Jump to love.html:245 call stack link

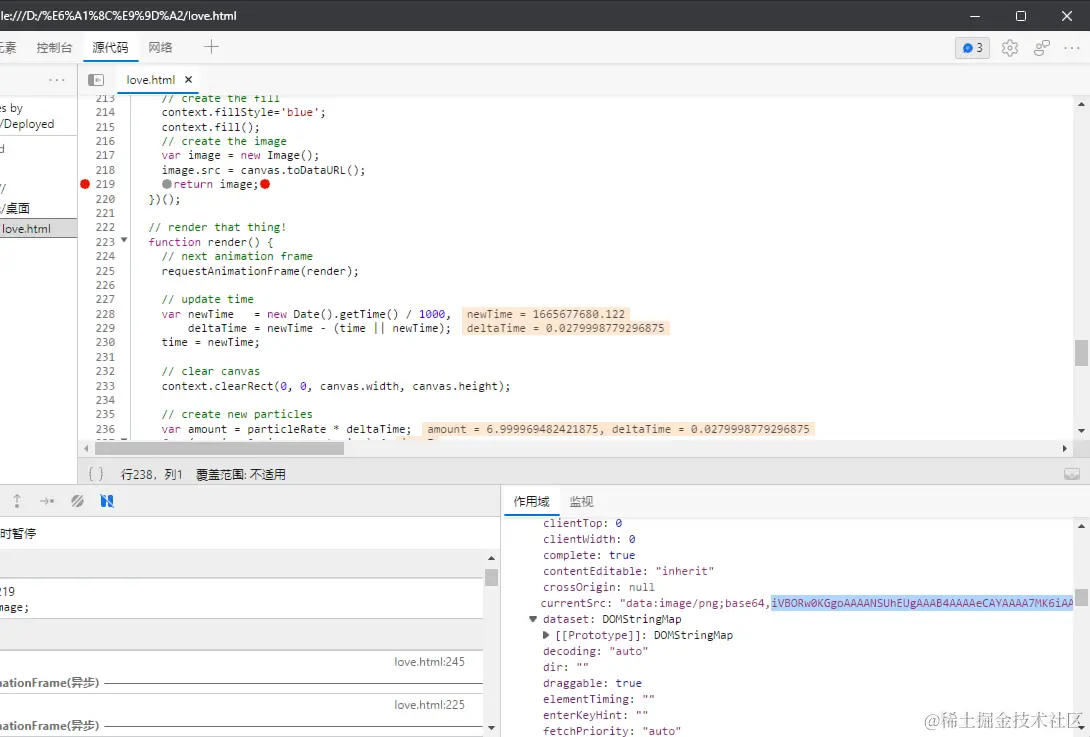pos(429,662)
